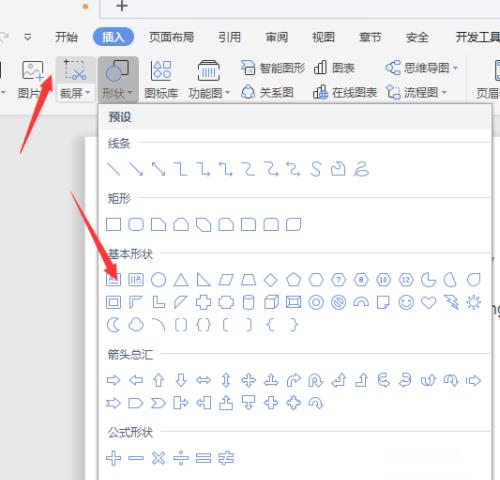This screenshot has width=500, height=480.
Task: Add a new document tab
Action: (122, 6)
